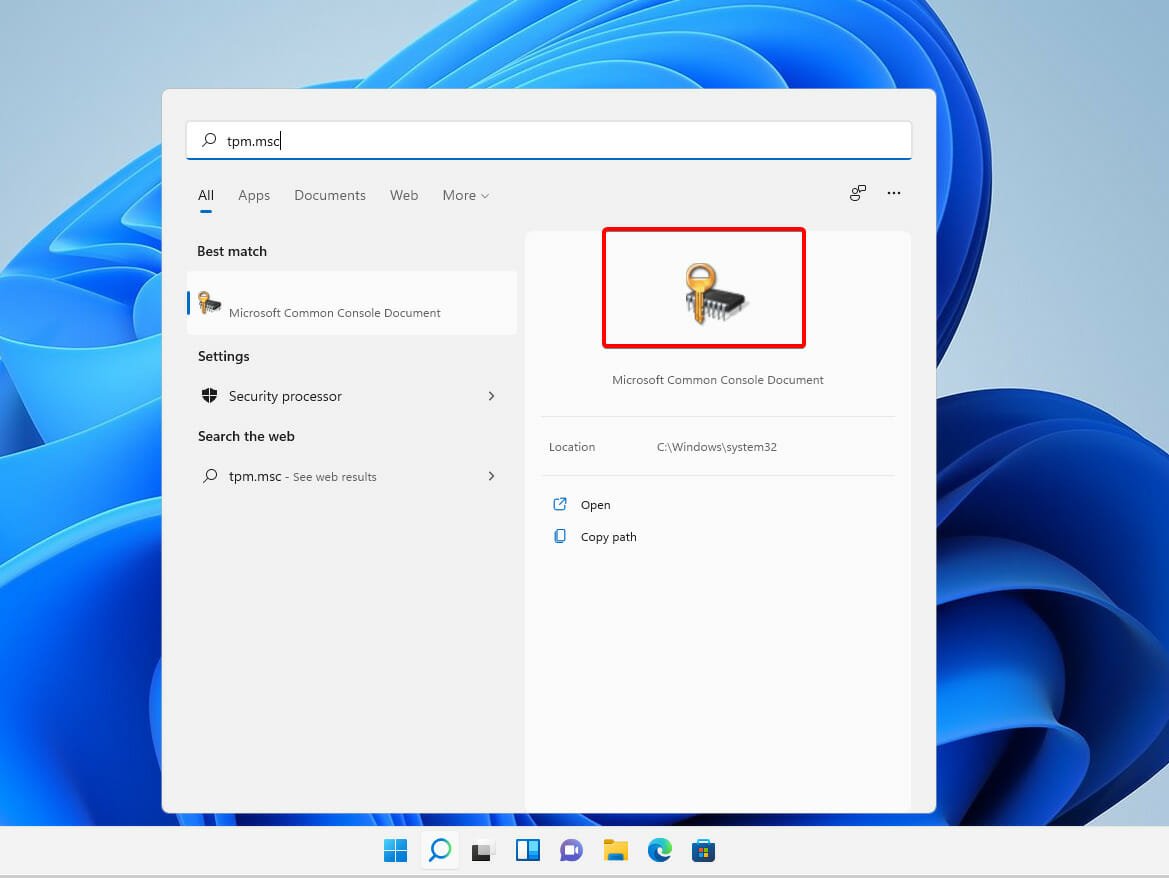Open File Explorer from the taskbar
Image resolution: width=1169 pixels, height=878 pixels.
(615, 849)
